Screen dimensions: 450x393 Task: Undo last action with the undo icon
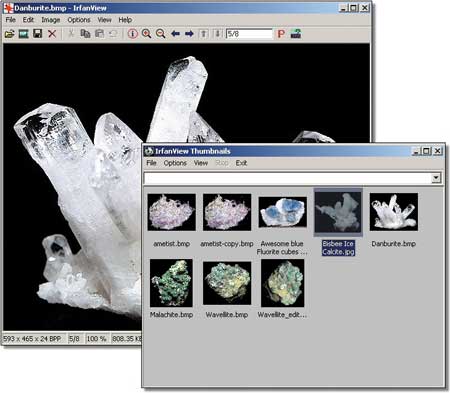[x=113, y=34]
